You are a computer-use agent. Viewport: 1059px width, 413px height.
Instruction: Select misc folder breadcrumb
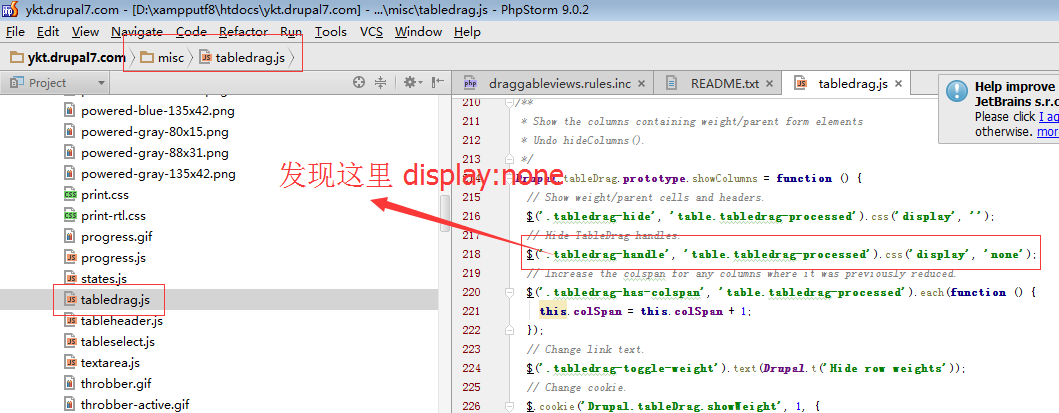pyautogui.click(x=162, y=57)
